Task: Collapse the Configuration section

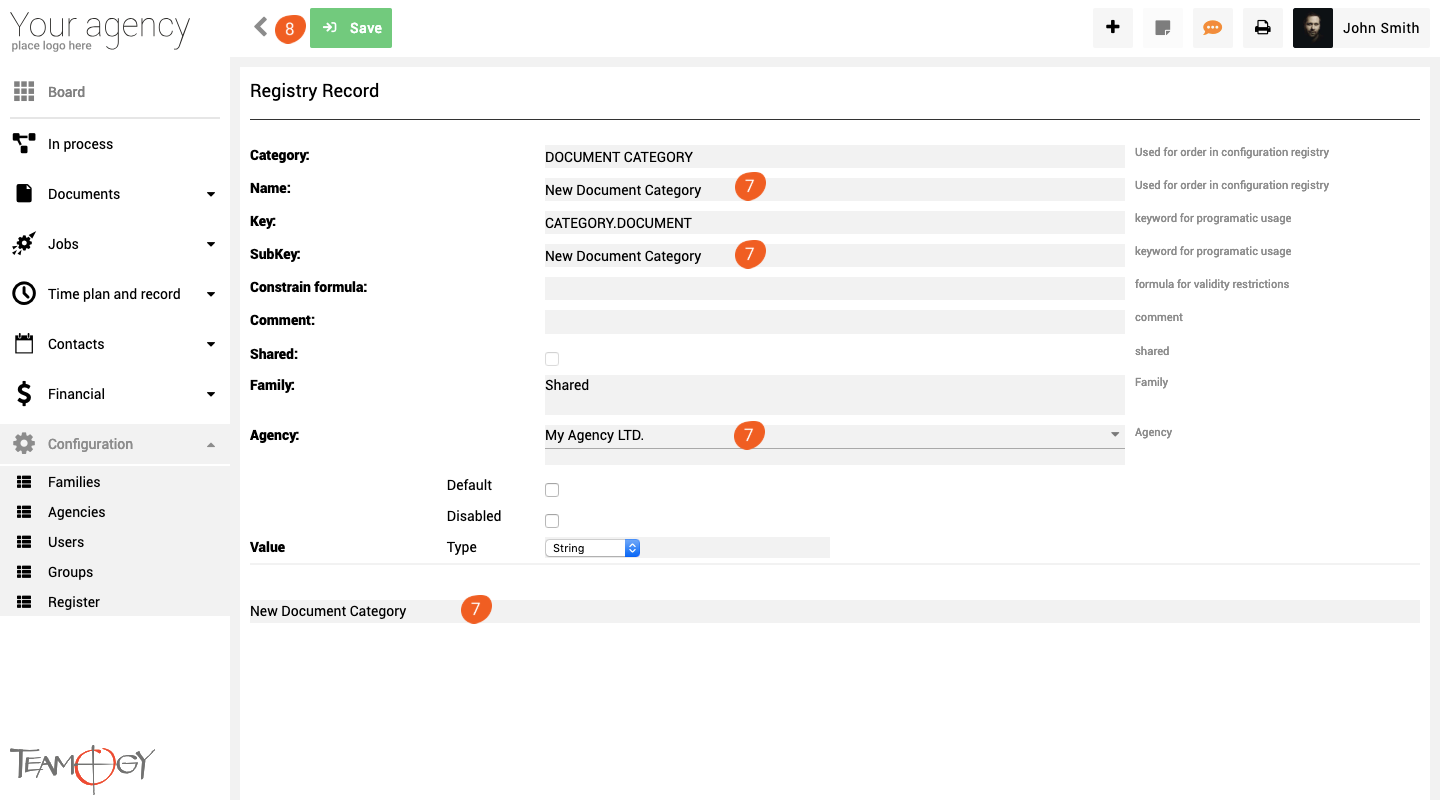Action: pos(211,444)
